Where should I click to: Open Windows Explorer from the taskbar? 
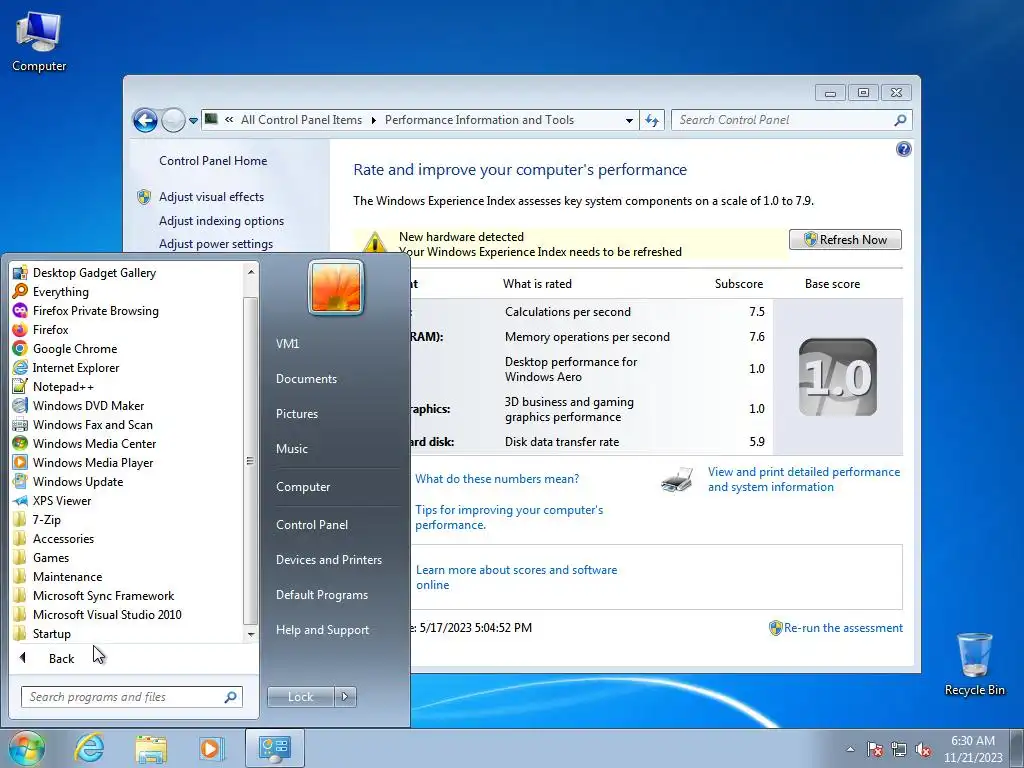tap(151, 748)
